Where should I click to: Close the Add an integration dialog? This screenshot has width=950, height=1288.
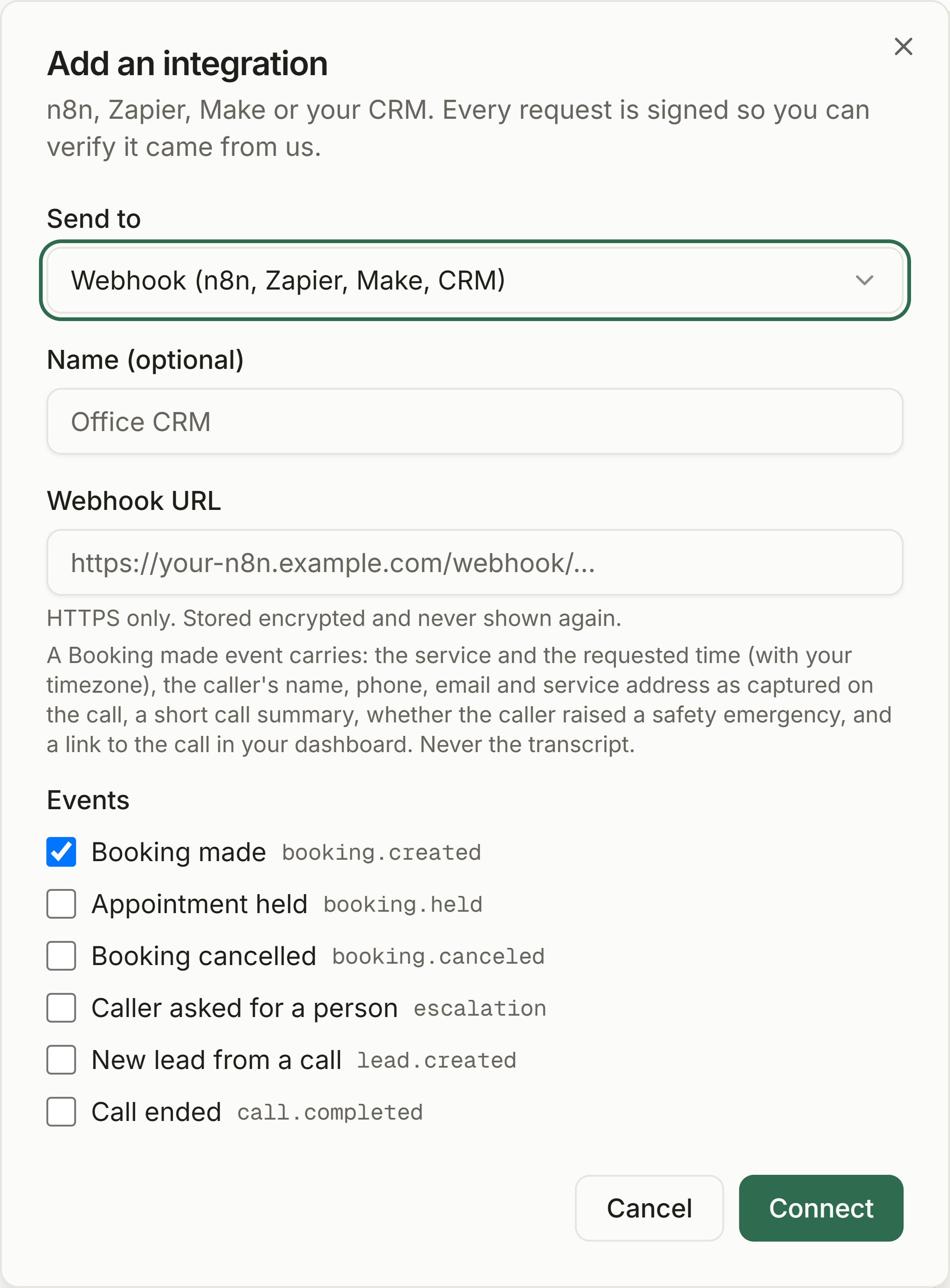coord(903,46)
